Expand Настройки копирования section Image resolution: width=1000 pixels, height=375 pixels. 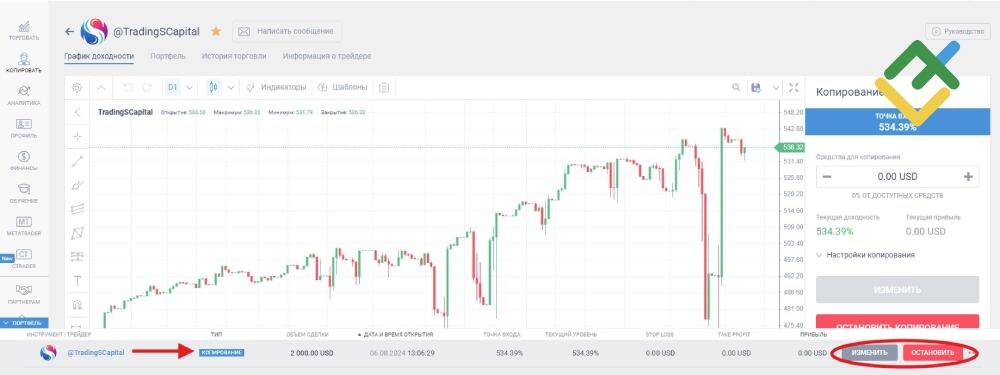(x=865, y=255)
